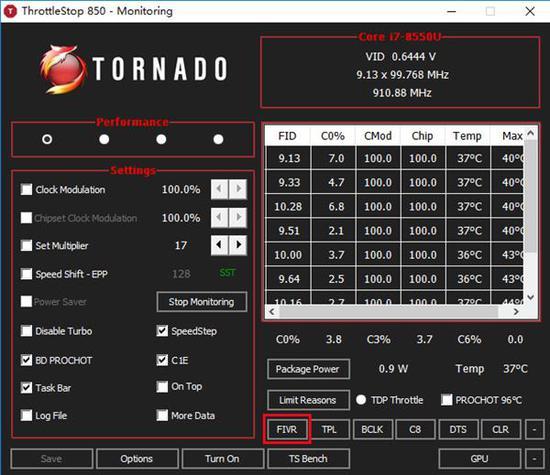Select the third Performance profile radio button
This screenshot has height=475, width=550.
pos(161,139)
